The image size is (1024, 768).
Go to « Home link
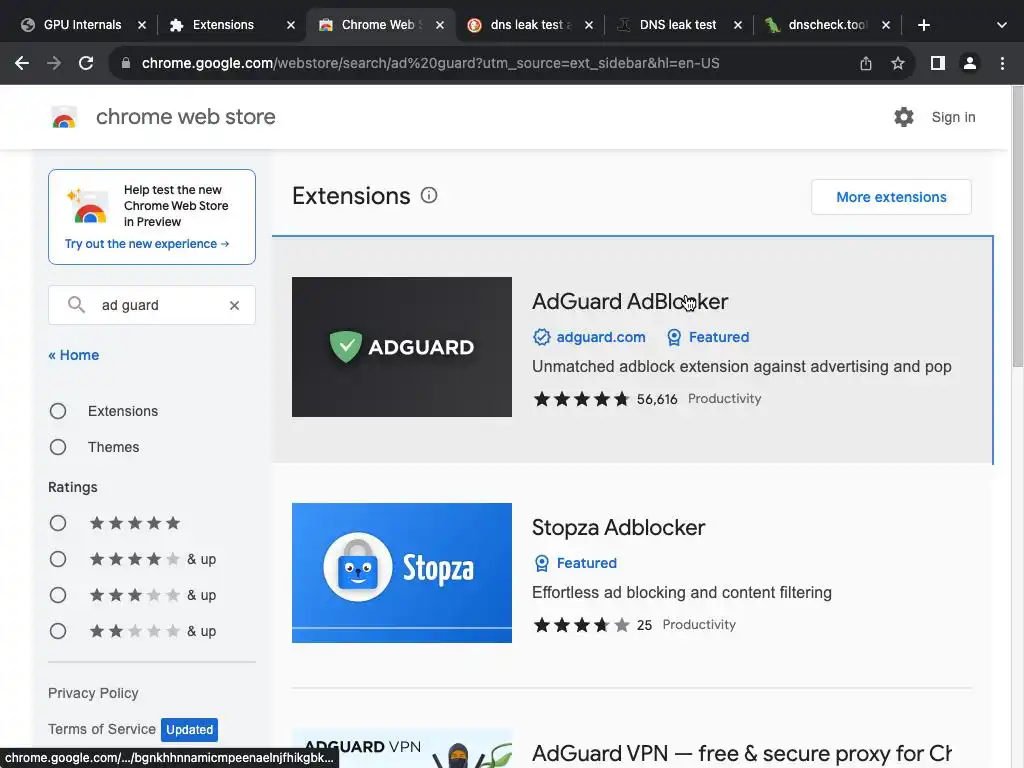[74, 355]
